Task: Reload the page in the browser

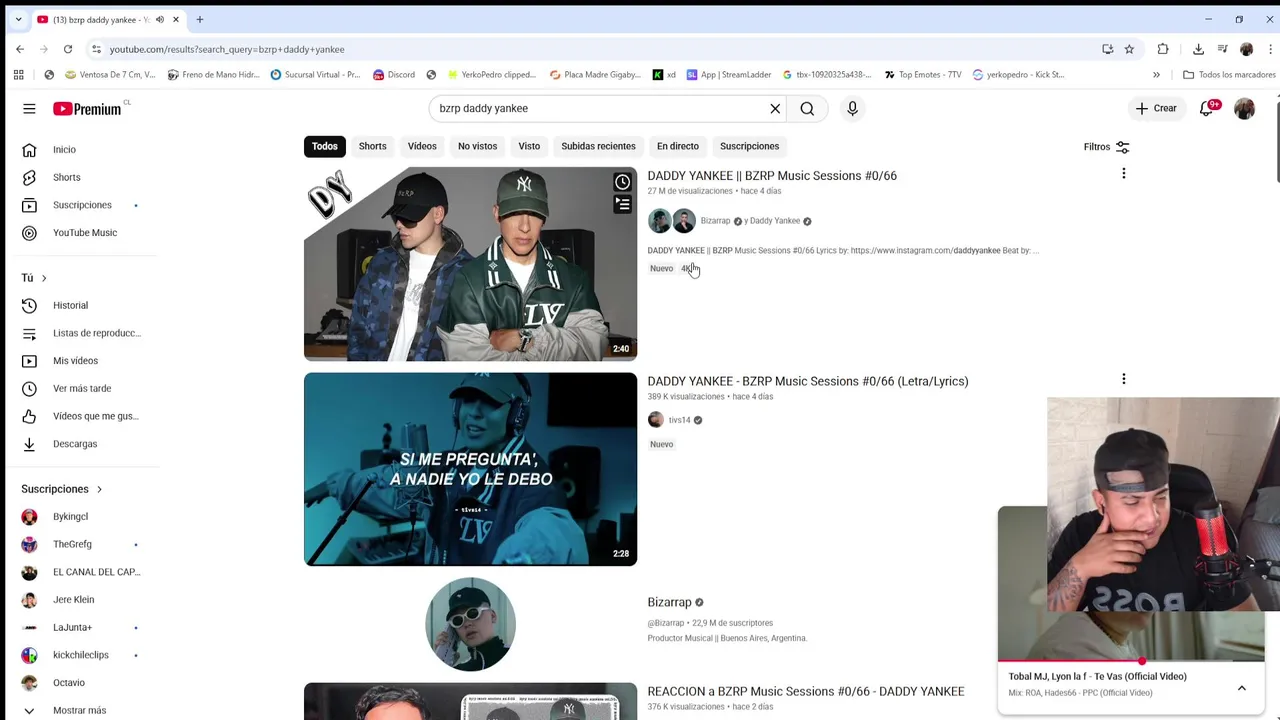Action: tap(68, 49)
